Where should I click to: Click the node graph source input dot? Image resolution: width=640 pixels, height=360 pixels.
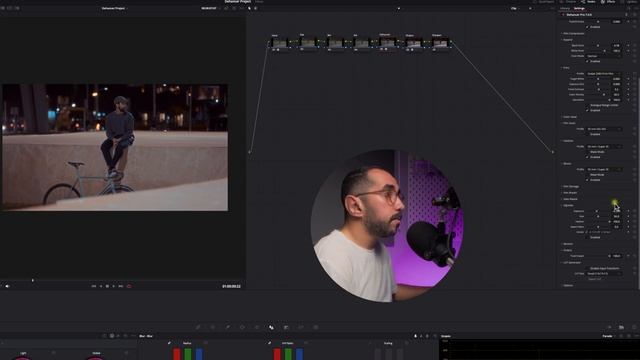(x=249, y=152)
